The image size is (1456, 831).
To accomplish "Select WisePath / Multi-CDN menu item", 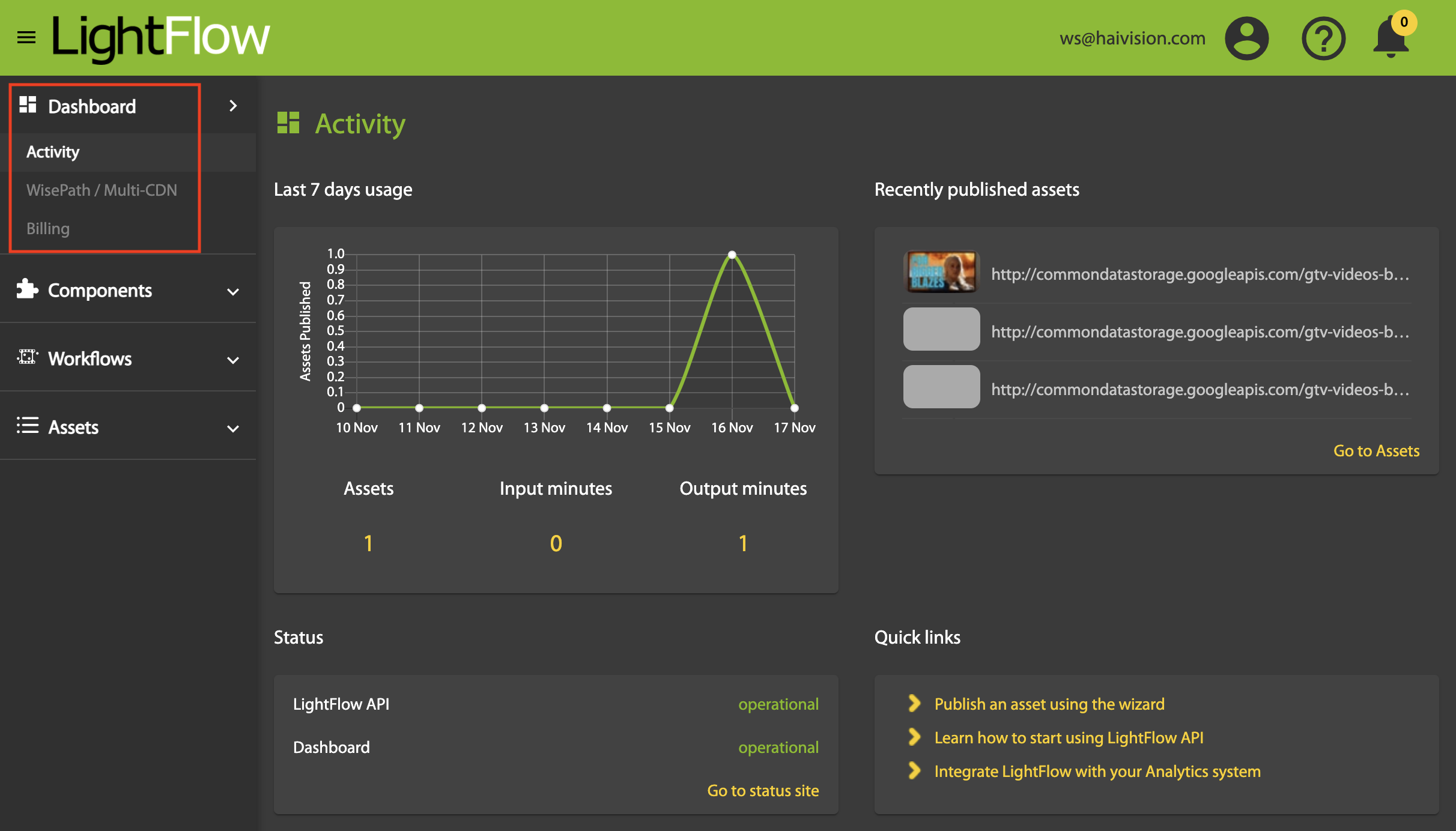I will click(102, 190).
